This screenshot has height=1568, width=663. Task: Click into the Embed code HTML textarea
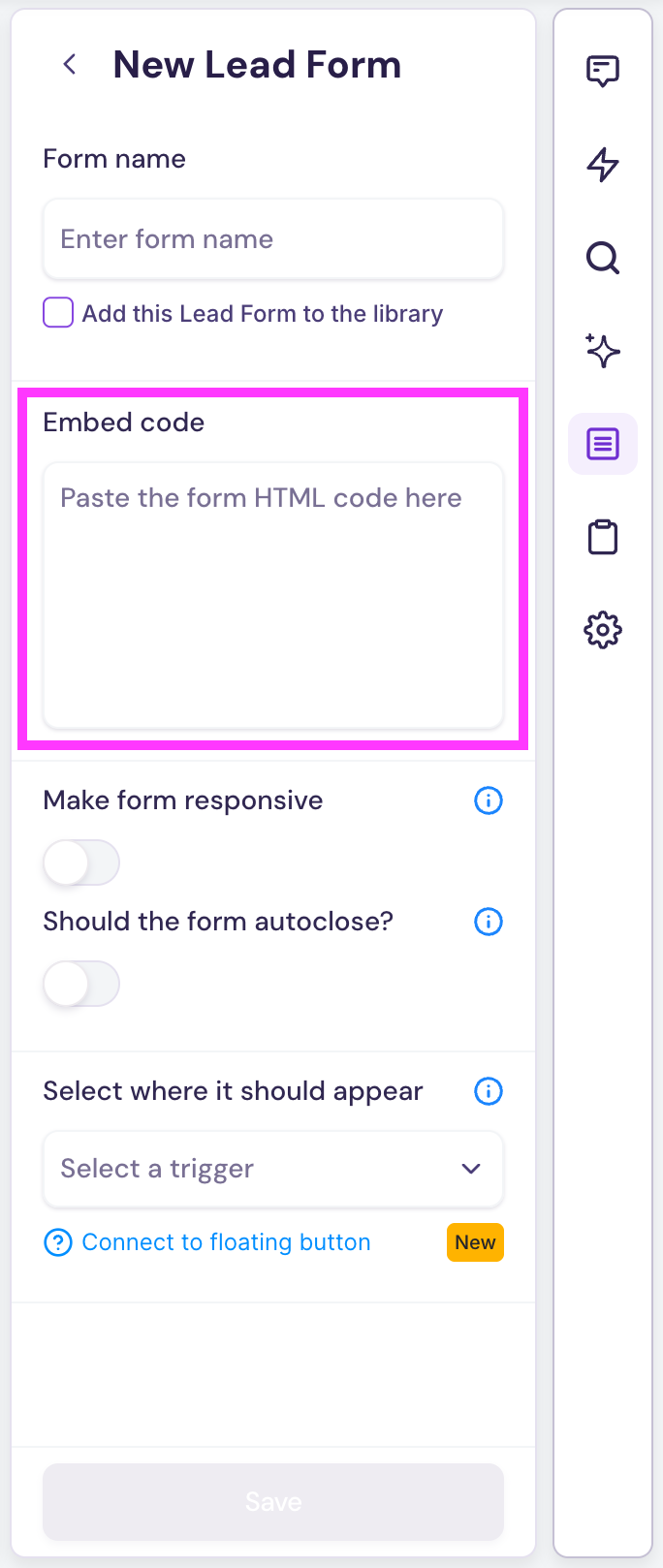(273, 594)
